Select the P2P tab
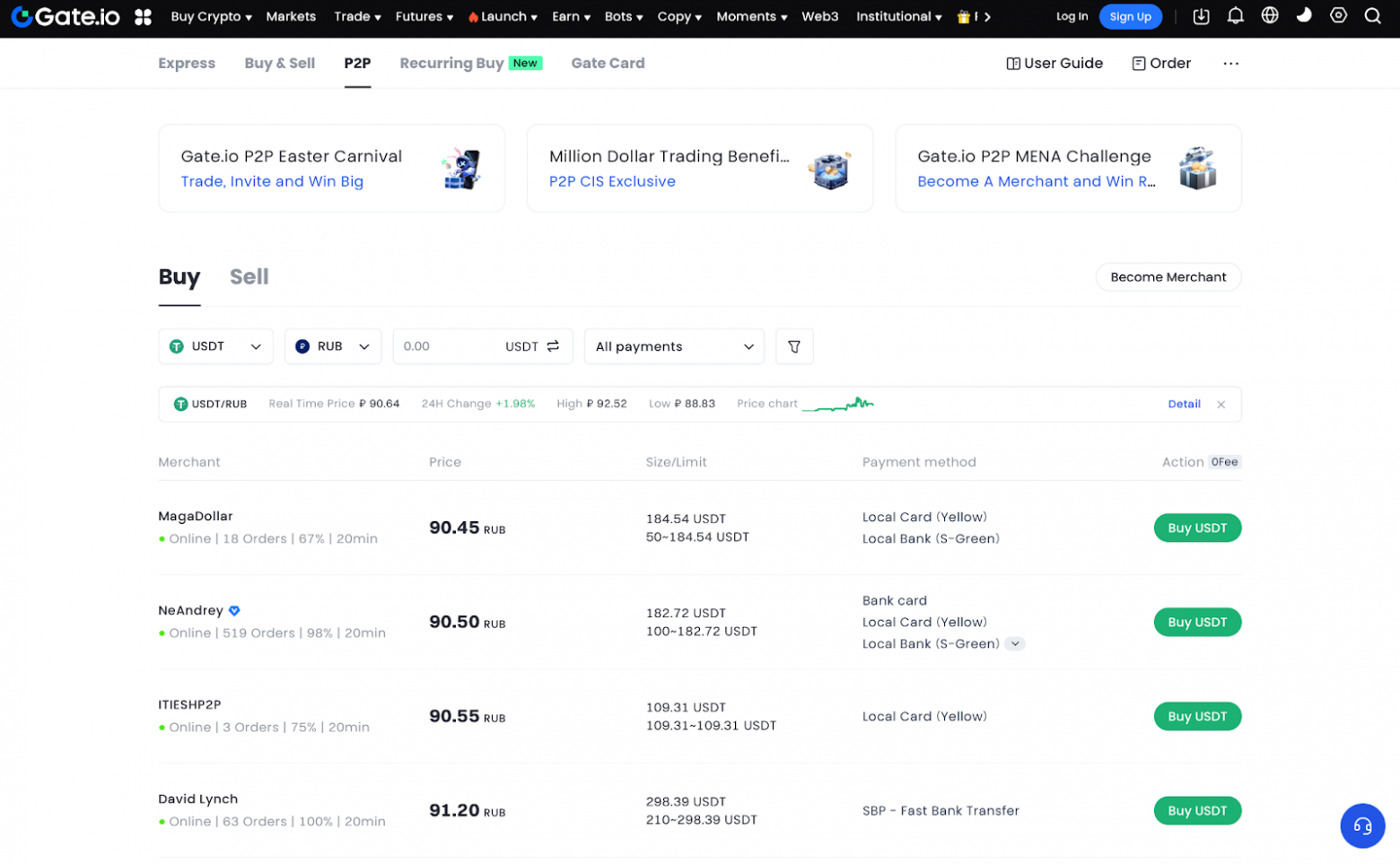1400x864 pixels. [357, 64]
